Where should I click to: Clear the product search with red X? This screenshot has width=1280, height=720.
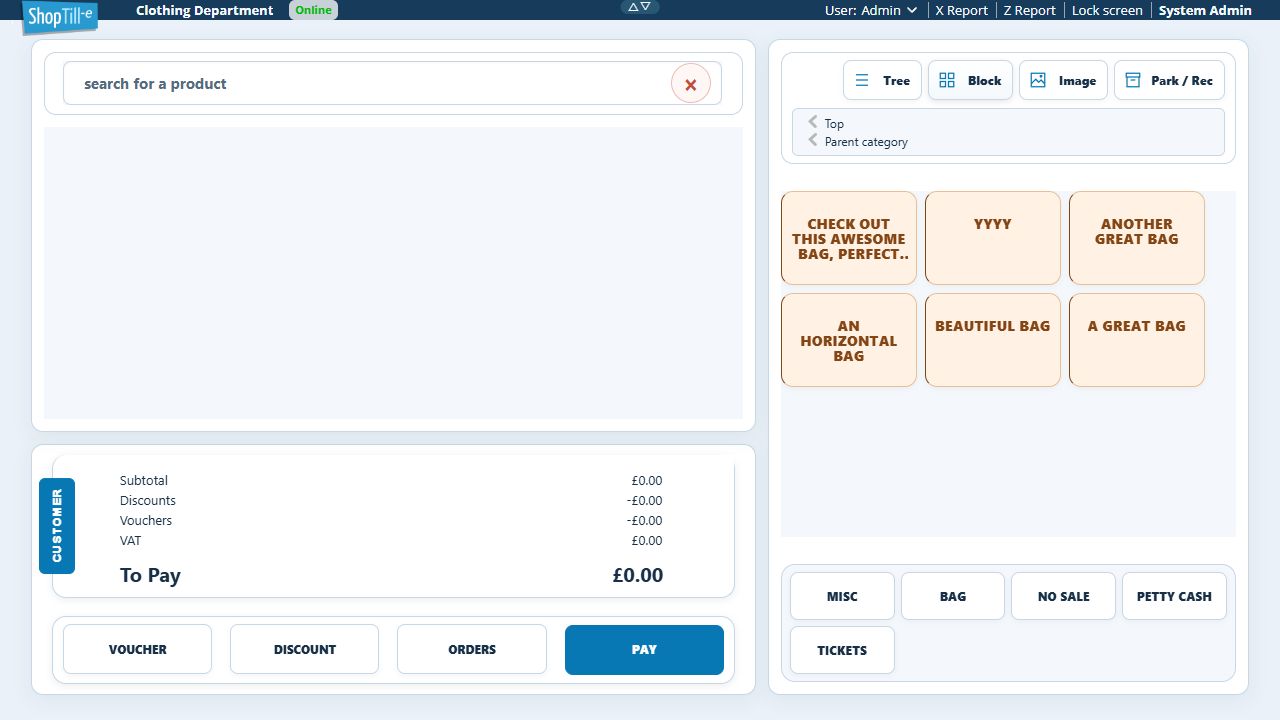pos(691,84)
